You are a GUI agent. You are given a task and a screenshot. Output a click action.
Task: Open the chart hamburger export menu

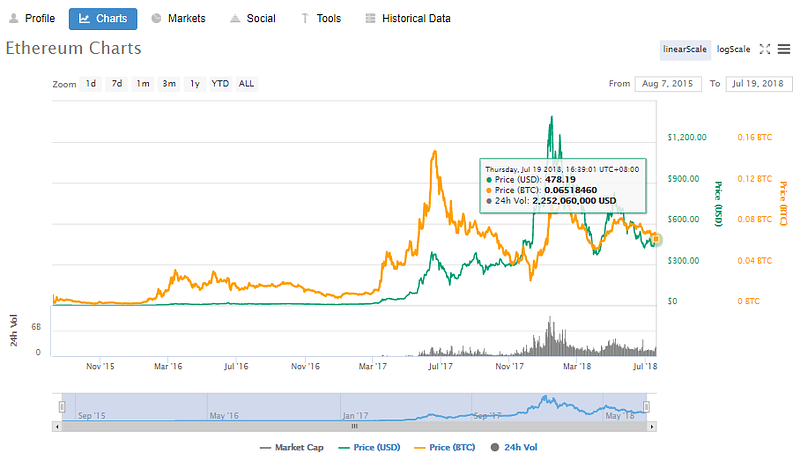pos(784,49)
